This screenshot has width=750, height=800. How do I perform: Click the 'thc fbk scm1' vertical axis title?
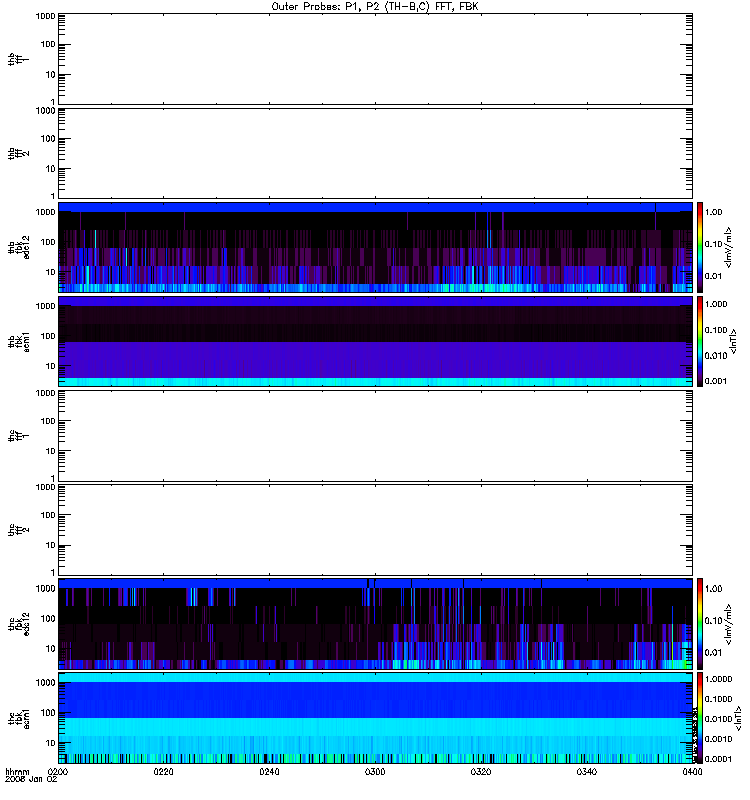(x=19, y=718)
